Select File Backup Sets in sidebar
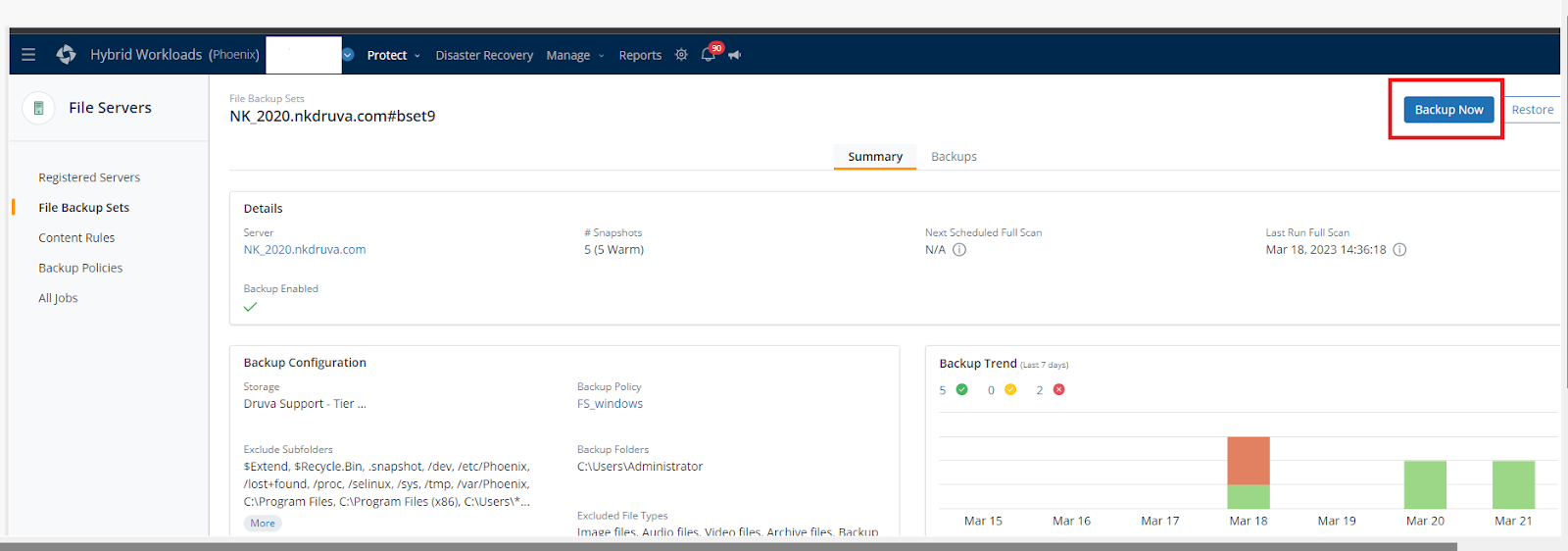 (x=83, y=208)
